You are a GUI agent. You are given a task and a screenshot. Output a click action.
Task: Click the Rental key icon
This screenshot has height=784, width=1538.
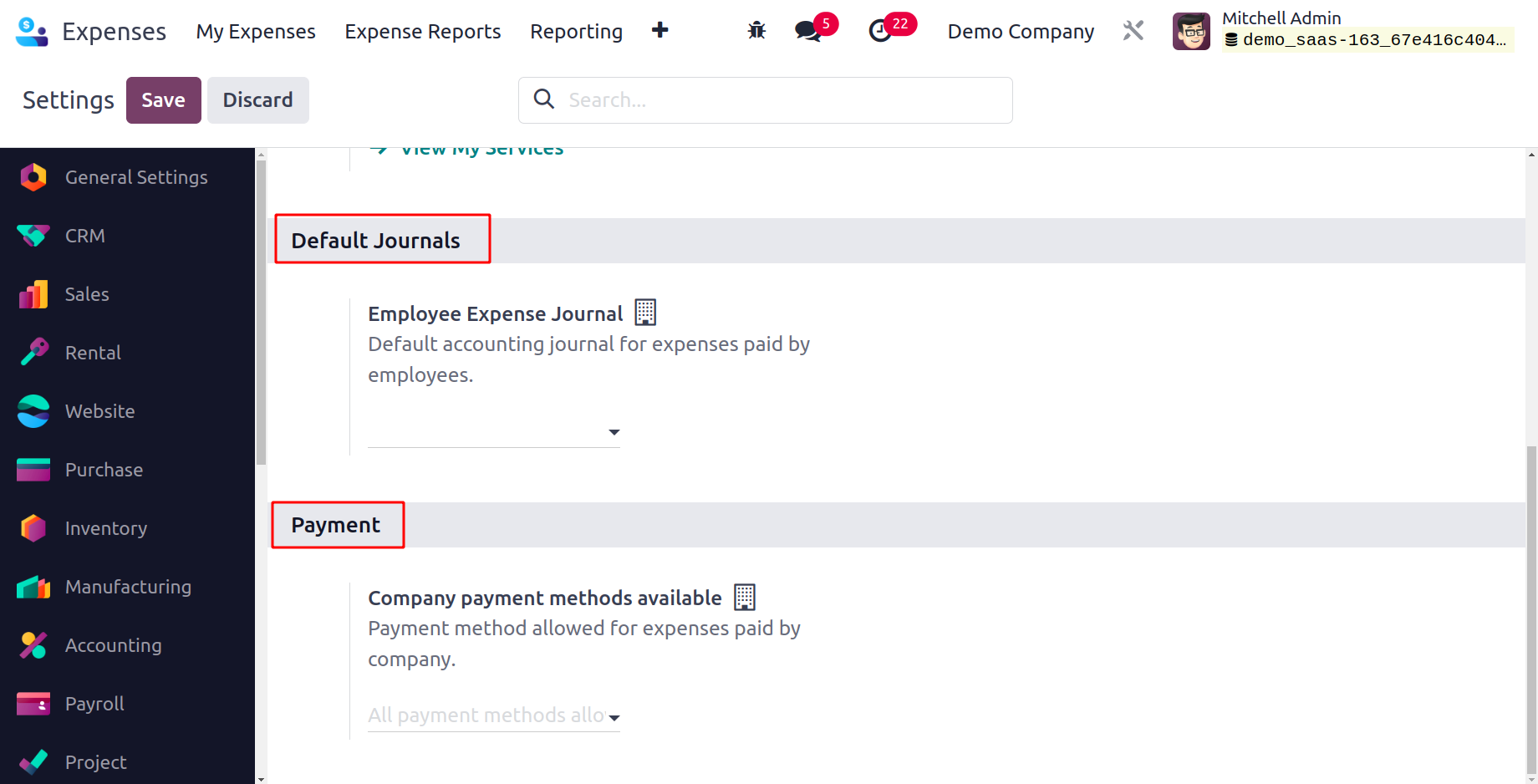33,353
